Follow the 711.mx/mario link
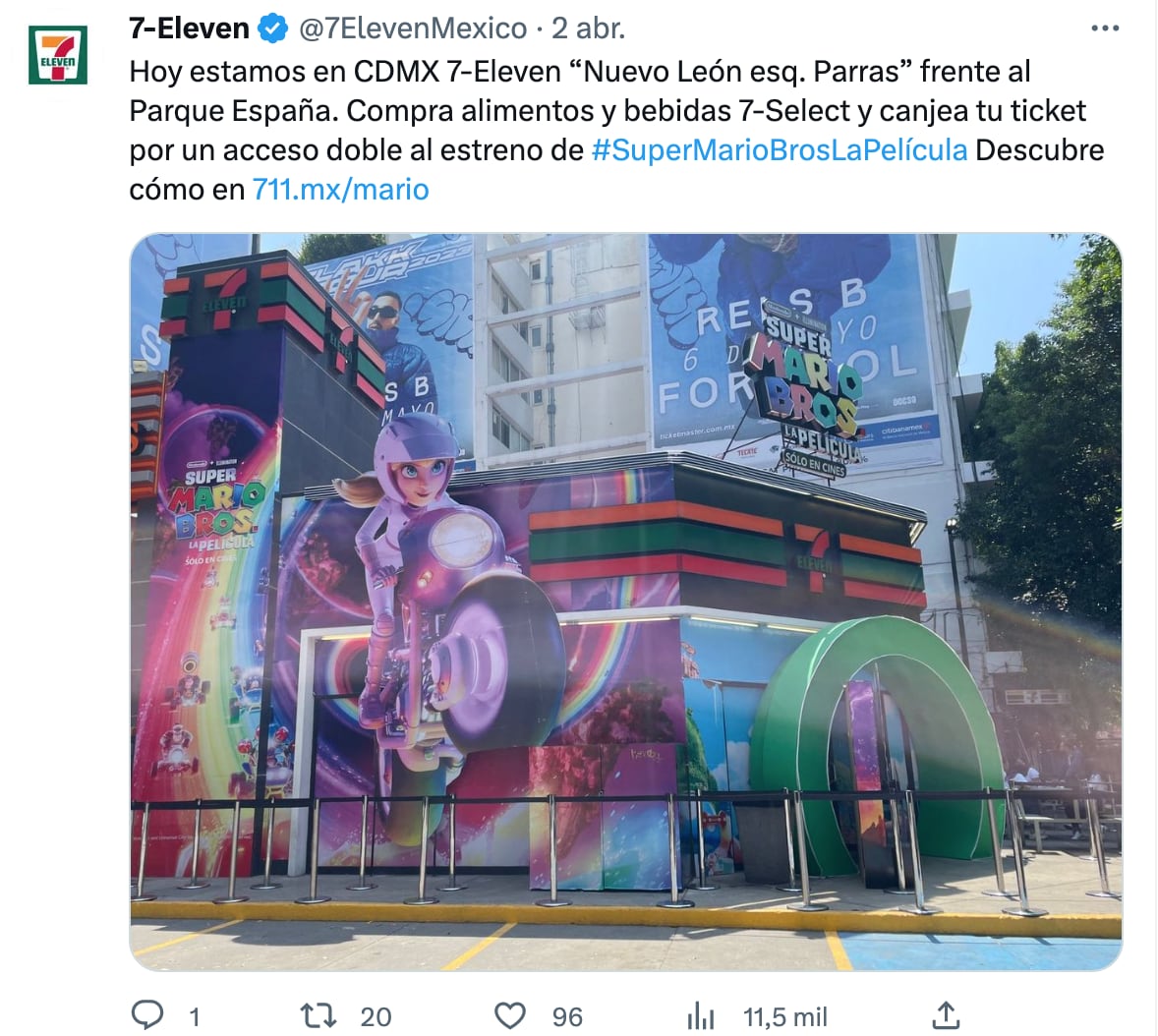1158x1036 pixels. [340, 189]
